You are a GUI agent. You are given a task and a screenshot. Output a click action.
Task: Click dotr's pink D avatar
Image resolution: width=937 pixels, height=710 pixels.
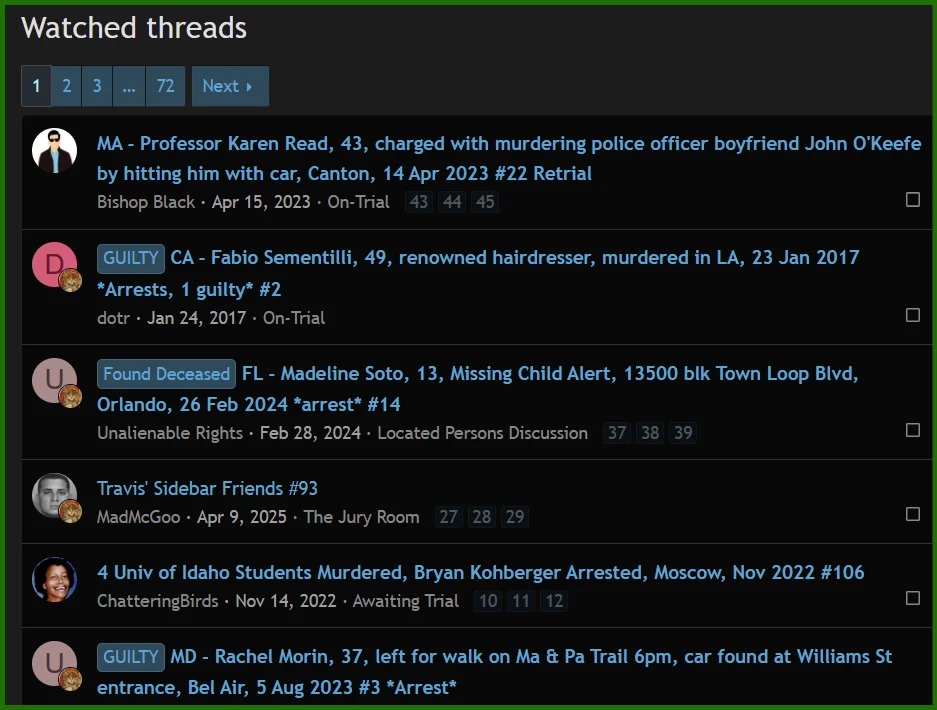click(54, 265)
